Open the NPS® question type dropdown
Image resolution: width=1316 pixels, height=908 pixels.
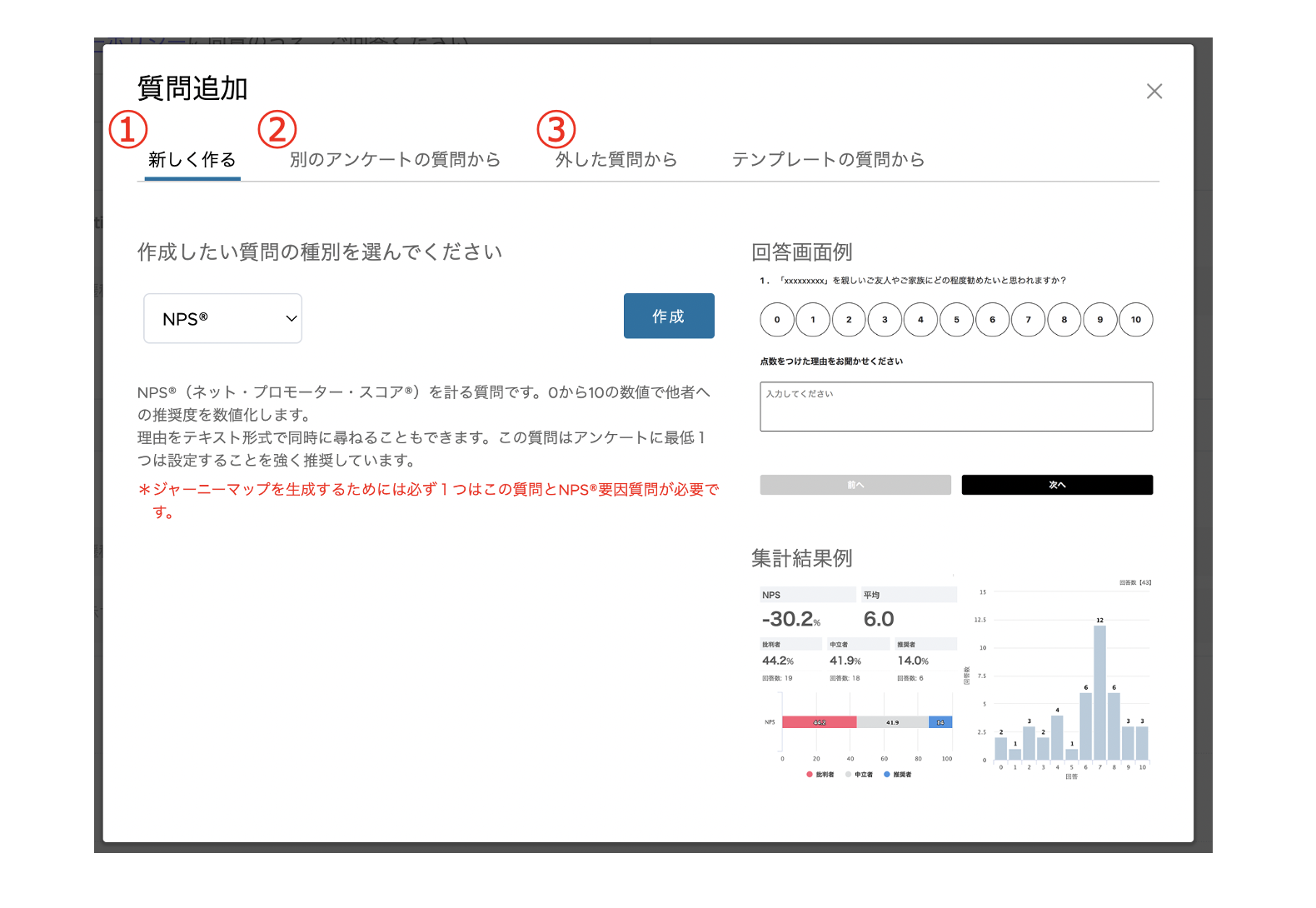(223, 319)
